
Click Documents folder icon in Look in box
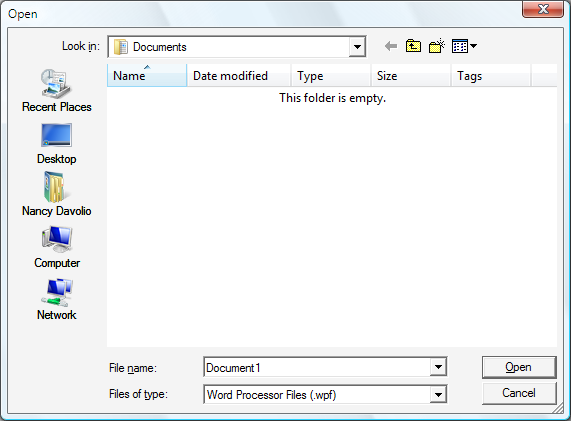[x=121, y=47]
